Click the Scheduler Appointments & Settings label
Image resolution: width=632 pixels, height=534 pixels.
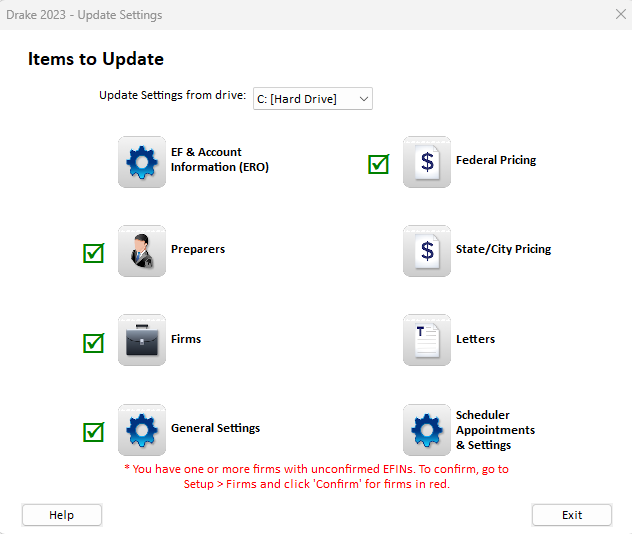[x=495, y=430]
